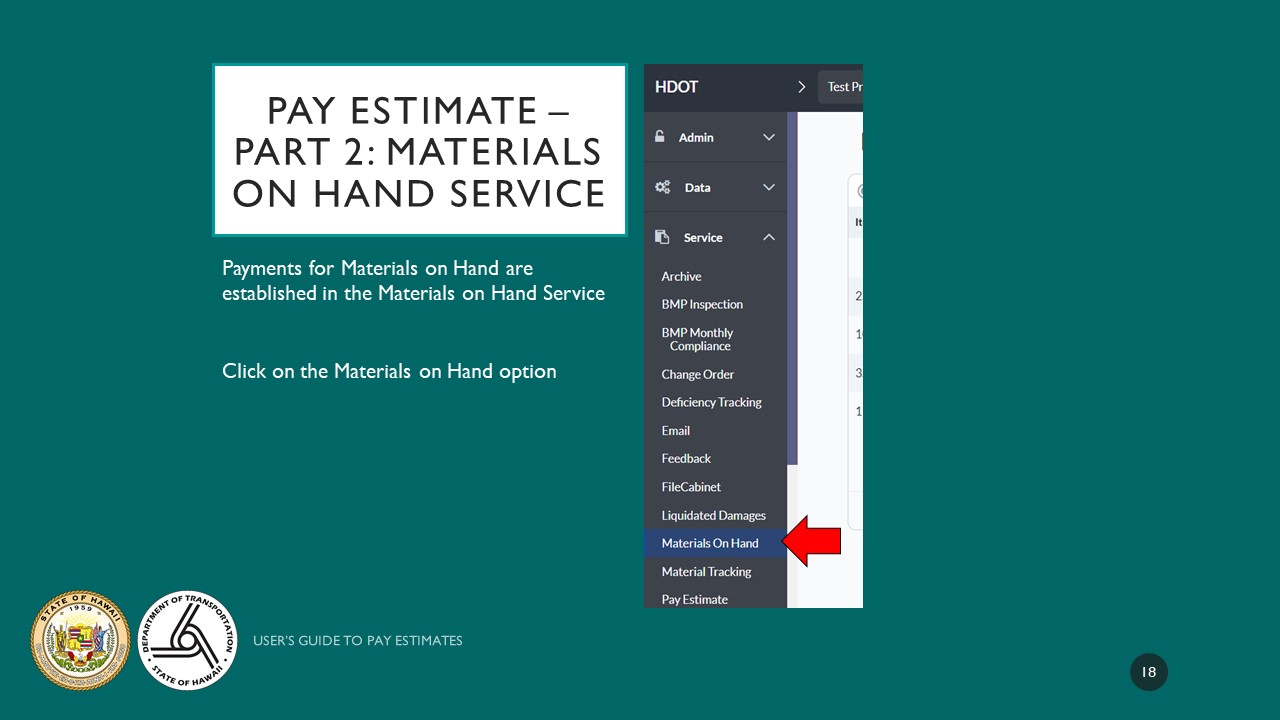Screen dimensions: 1280x720
Task: Click the sidebar vertical scrollbar
Action: pyautogui.click(x=793, y=288)
